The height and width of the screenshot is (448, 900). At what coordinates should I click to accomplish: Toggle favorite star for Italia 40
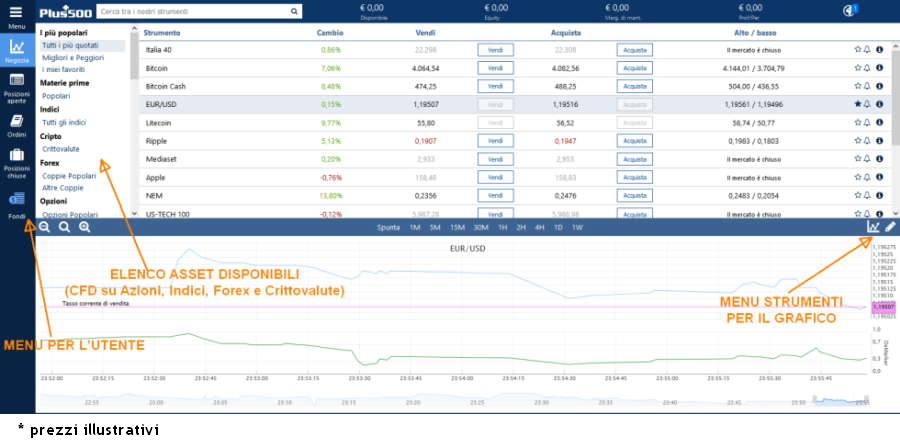point(857,49)
